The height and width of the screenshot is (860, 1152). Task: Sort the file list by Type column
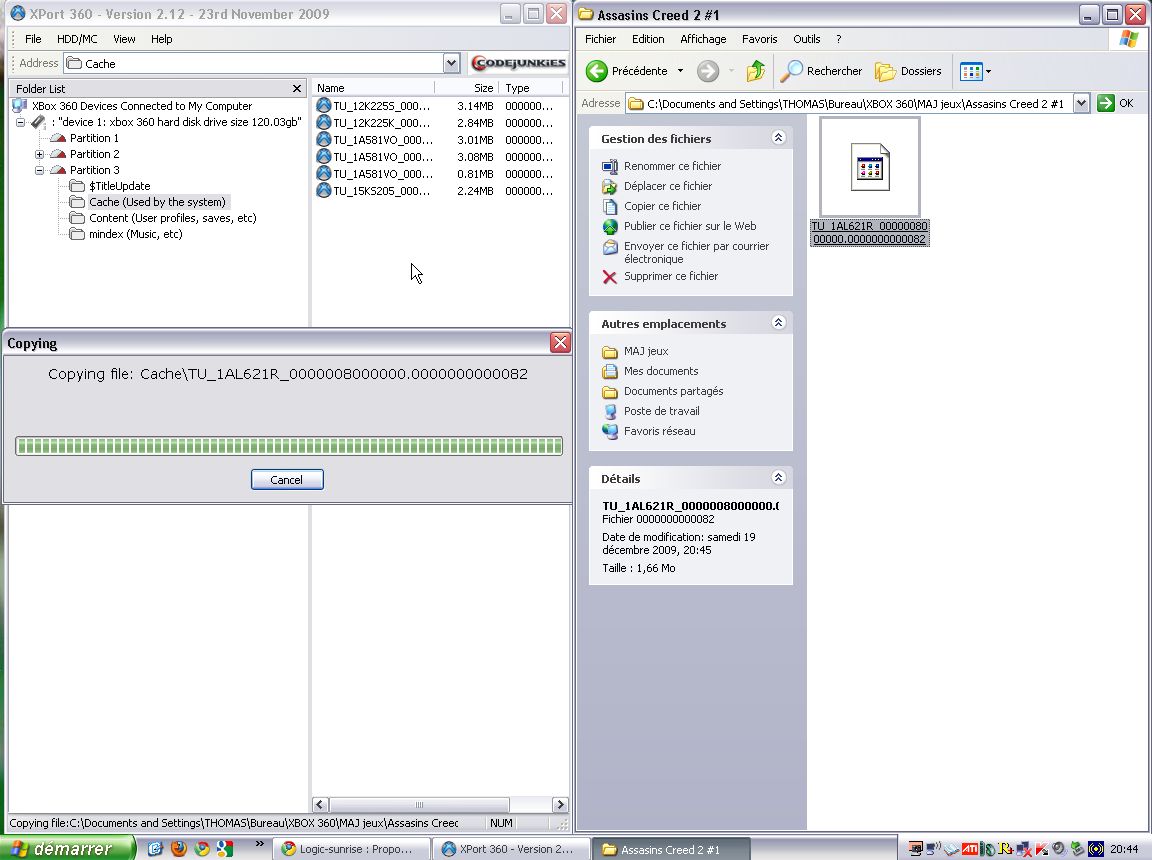coord(530,88)
